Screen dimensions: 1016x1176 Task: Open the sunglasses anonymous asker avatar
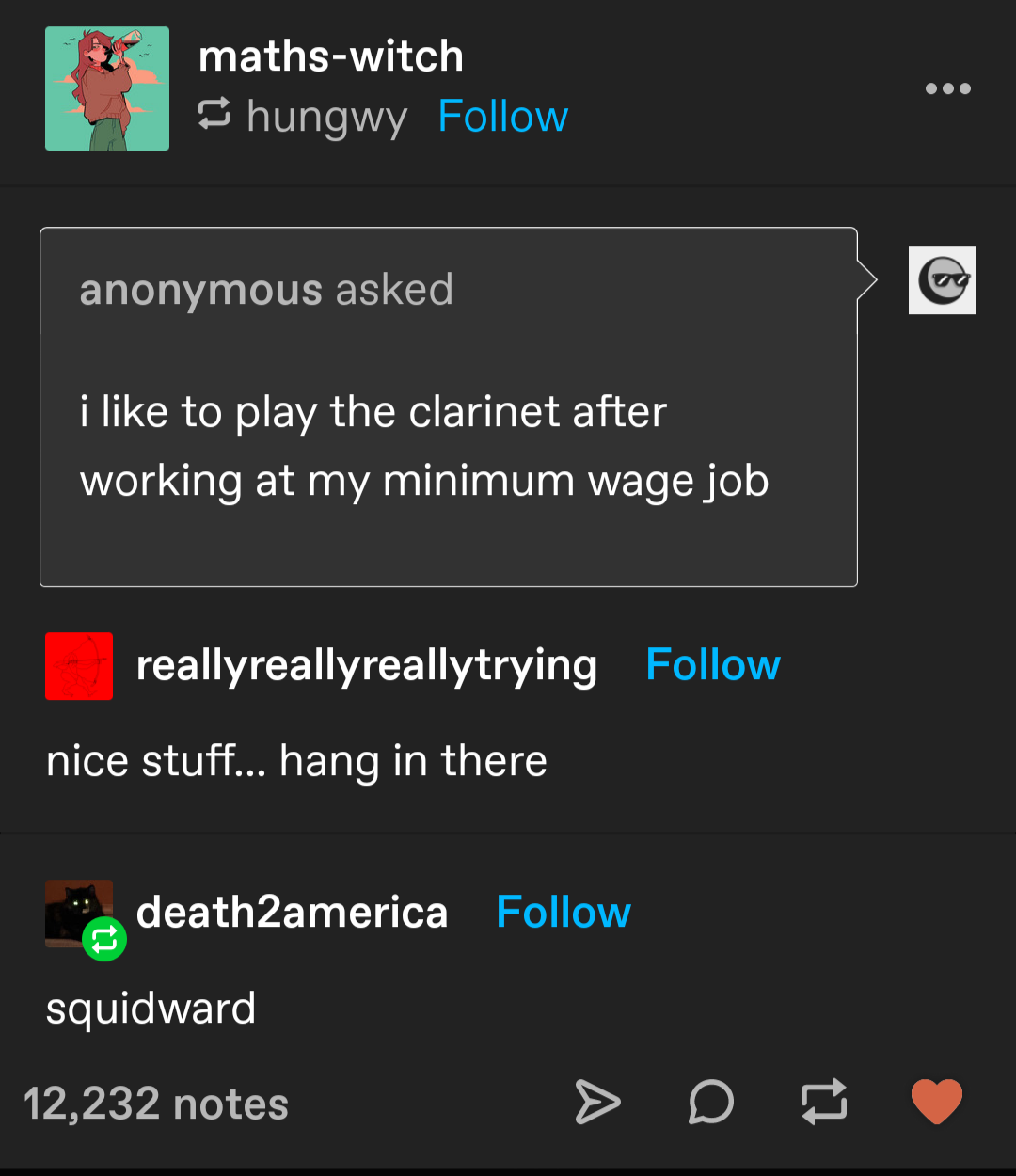point(943,280)
